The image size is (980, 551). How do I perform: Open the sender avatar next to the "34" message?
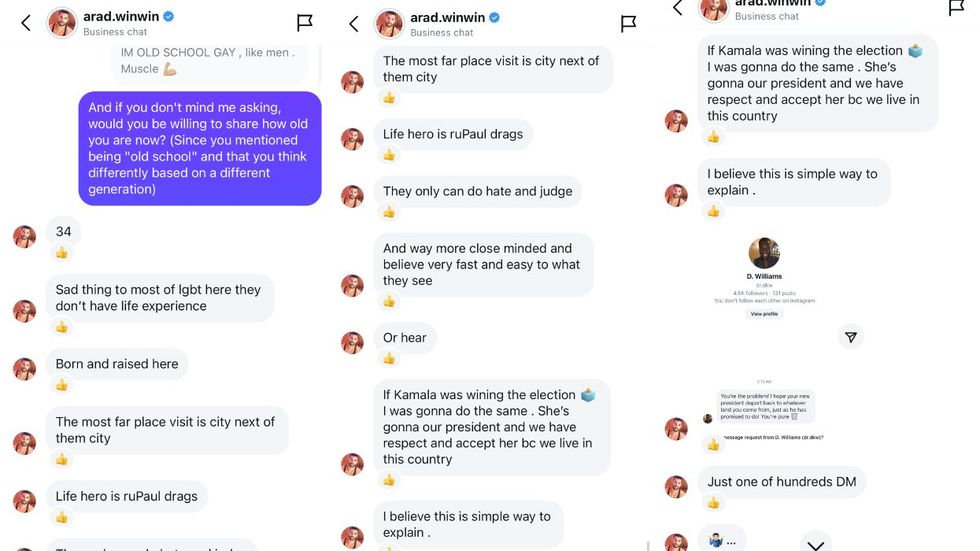click(x=24, y=237)
